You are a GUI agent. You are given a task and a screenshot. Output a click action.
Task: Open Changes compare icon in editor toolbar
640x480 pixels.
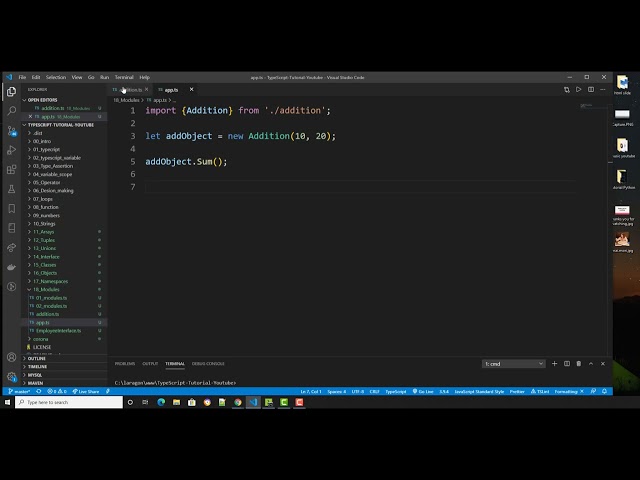coord(567,89)
